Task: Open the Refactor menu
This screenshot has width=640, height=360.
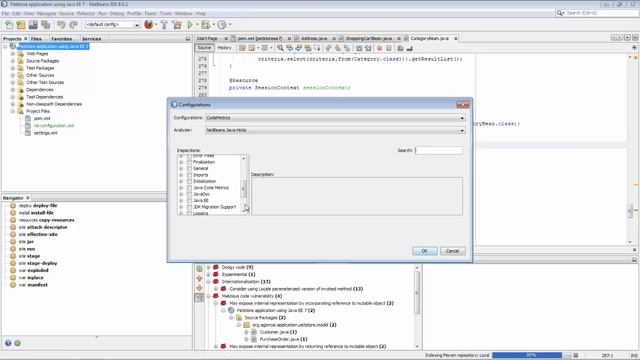Action: 86,13
